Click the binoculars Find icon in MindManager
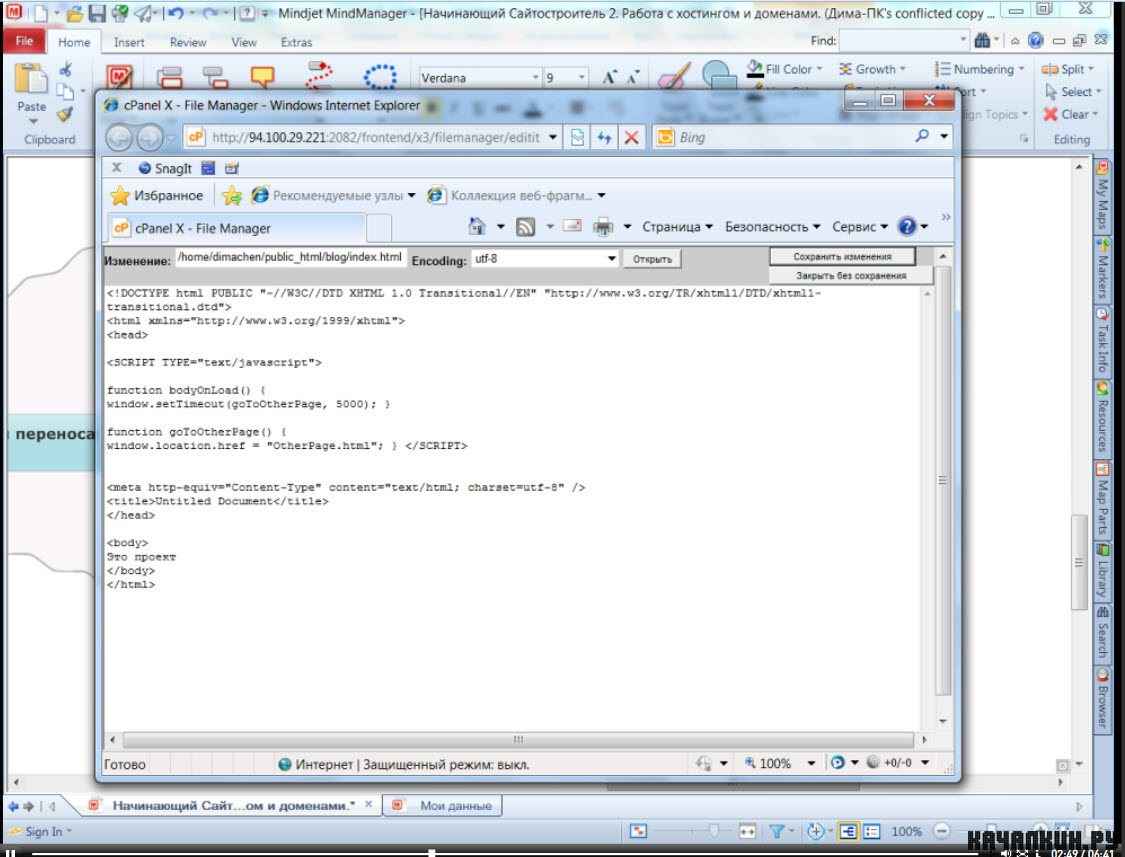The height and width of the screenshot is (857, 1125). pos(982,41)
